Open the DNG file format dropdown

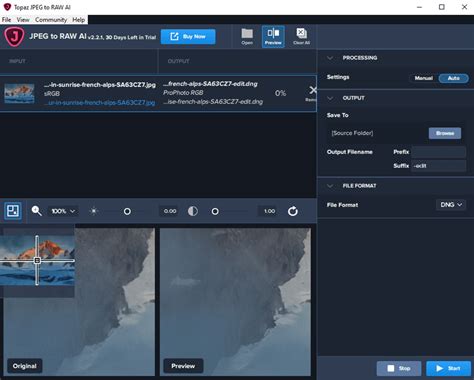point(451,205)
